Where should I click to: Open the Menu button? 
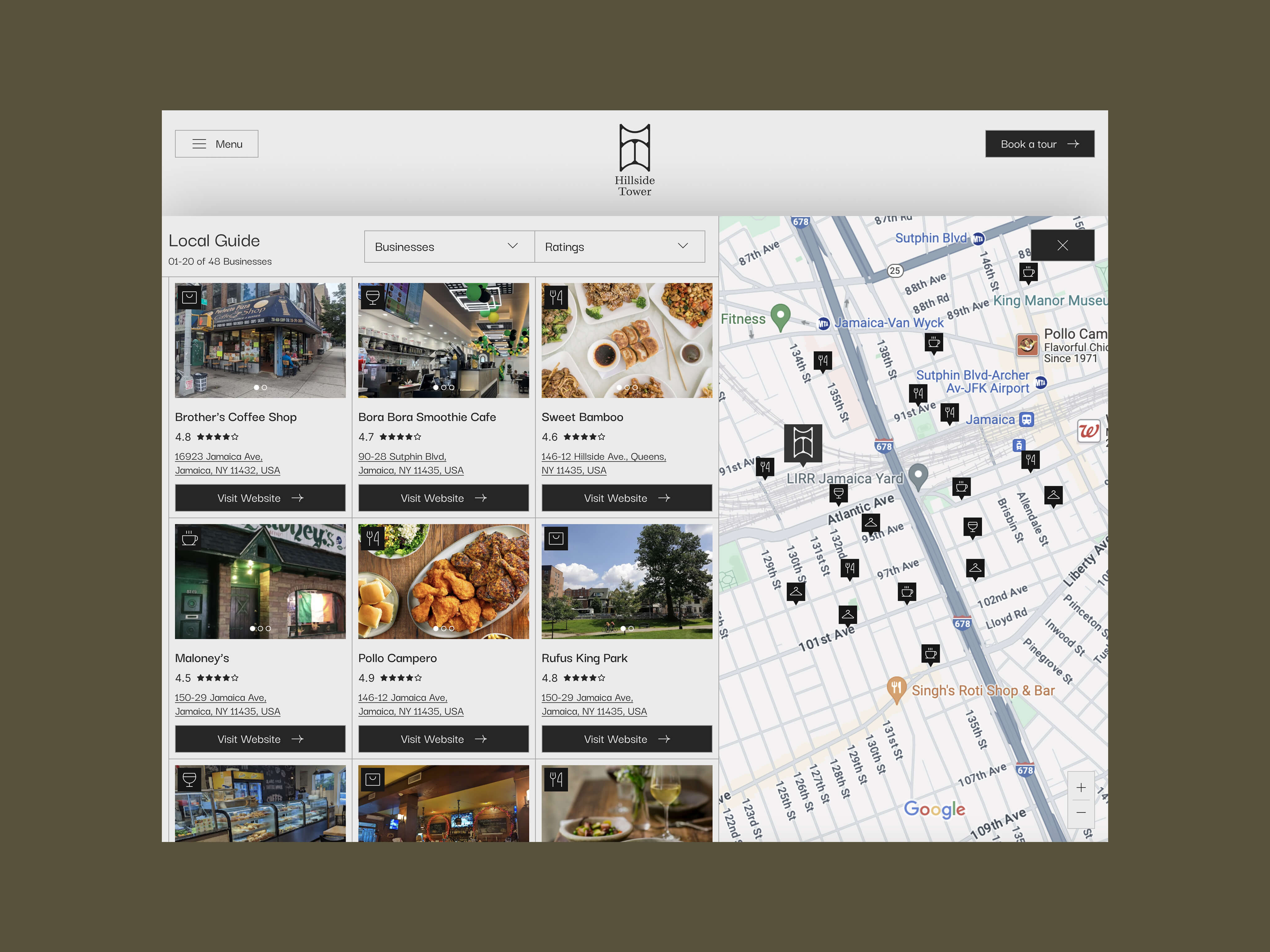pyautogui.click(x=216, y=144)
